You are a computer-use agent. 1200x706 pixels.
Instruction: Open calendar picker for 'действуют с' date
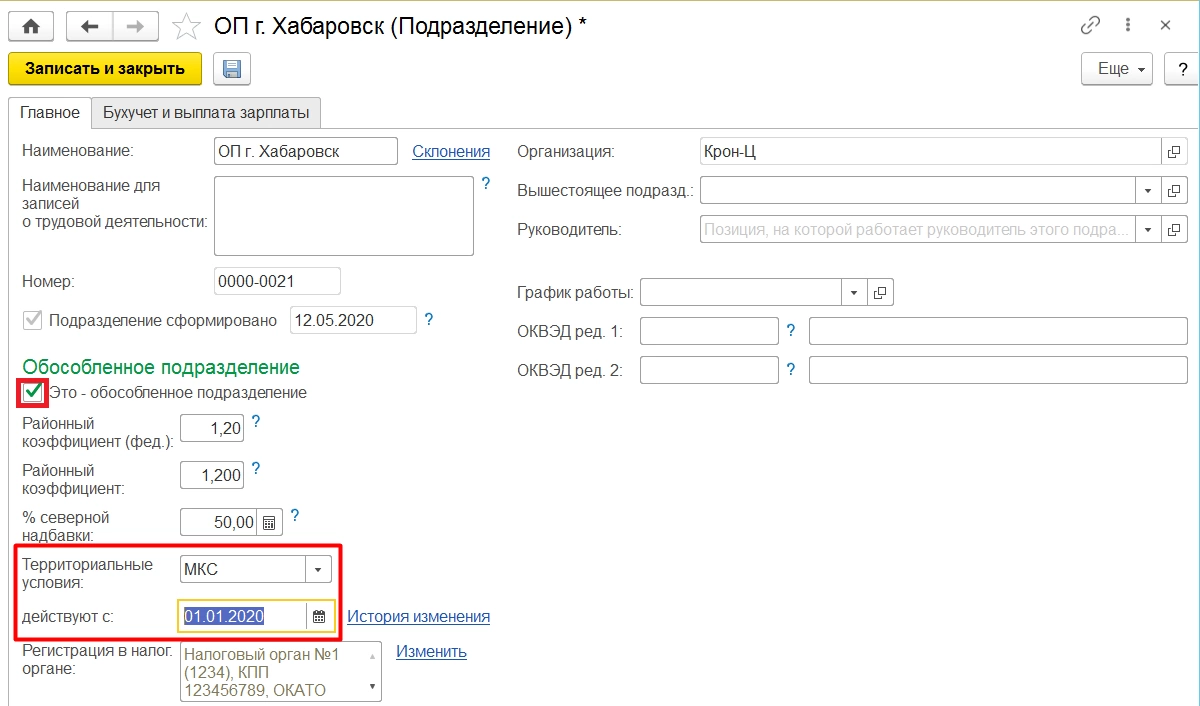point(319,617)
